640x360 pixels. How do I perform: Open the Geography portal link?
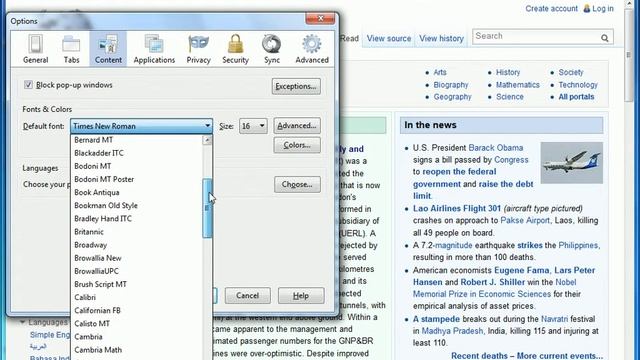pyautogui.click(x=452, y=97)
